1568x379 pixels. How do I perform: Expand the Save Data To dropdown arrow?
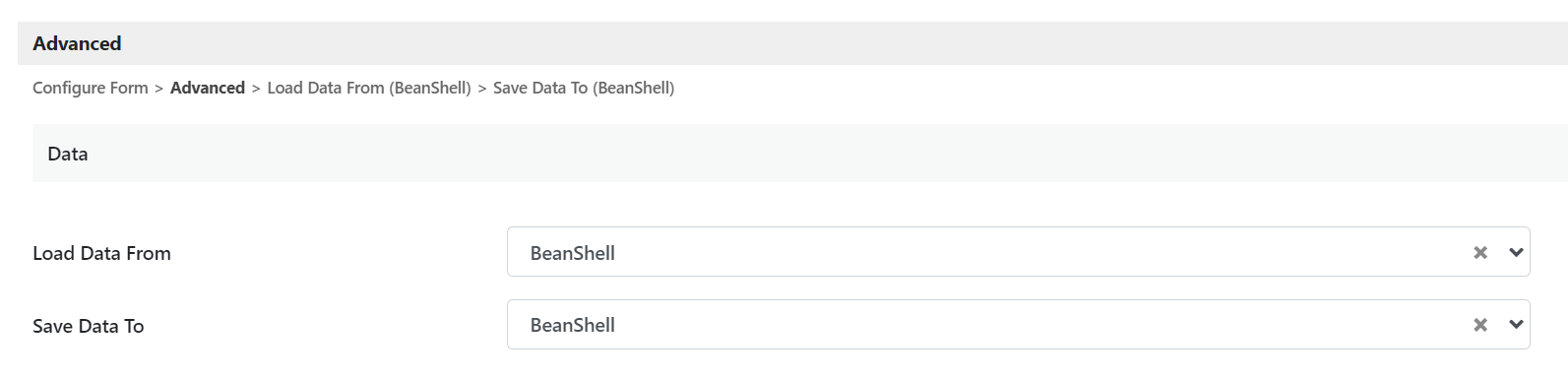[1516, 325]
